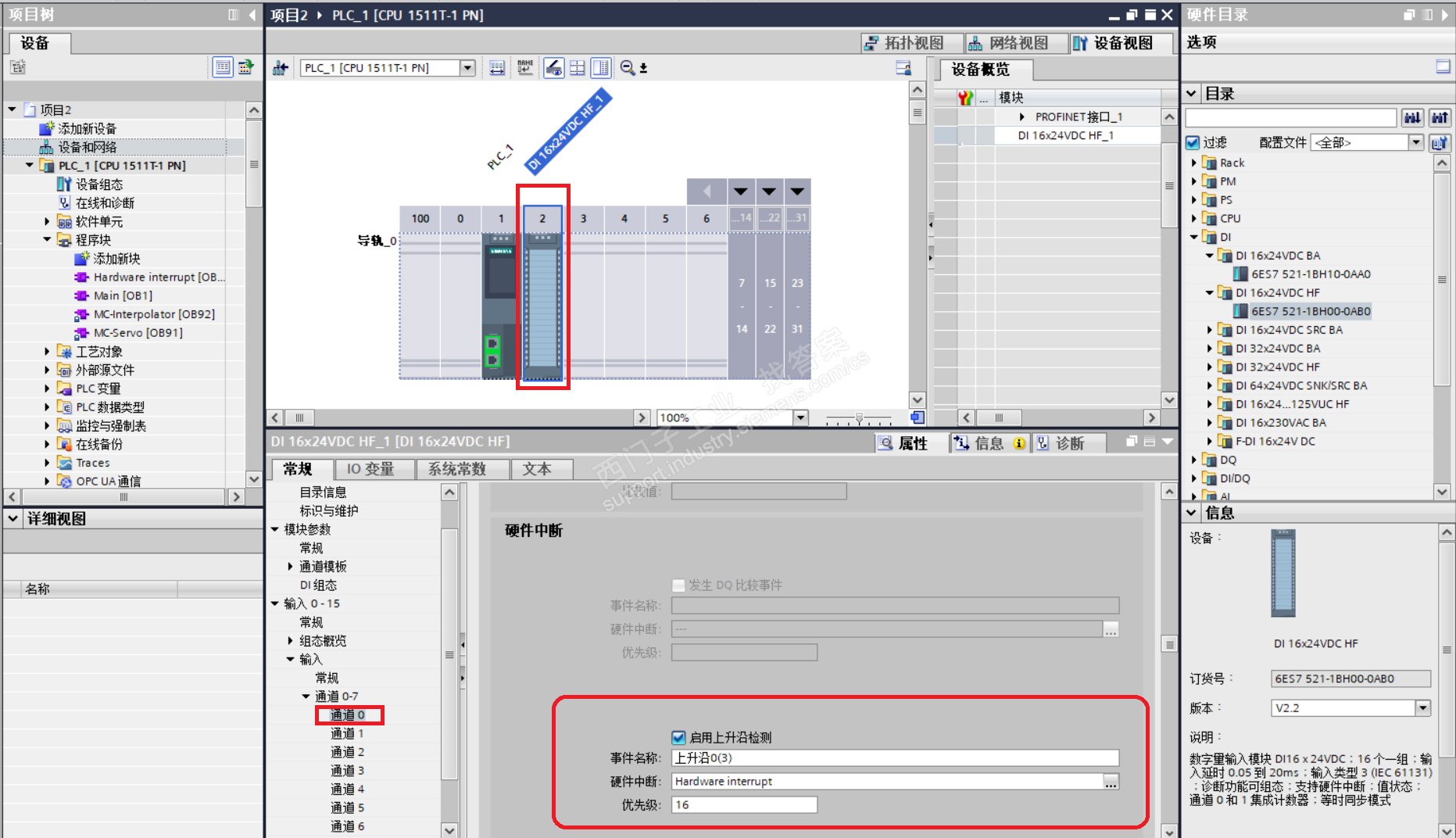The image size is (1456, 838).
Task: Expand the 通道模板 node in properties tree
Action: pos(290,567)
